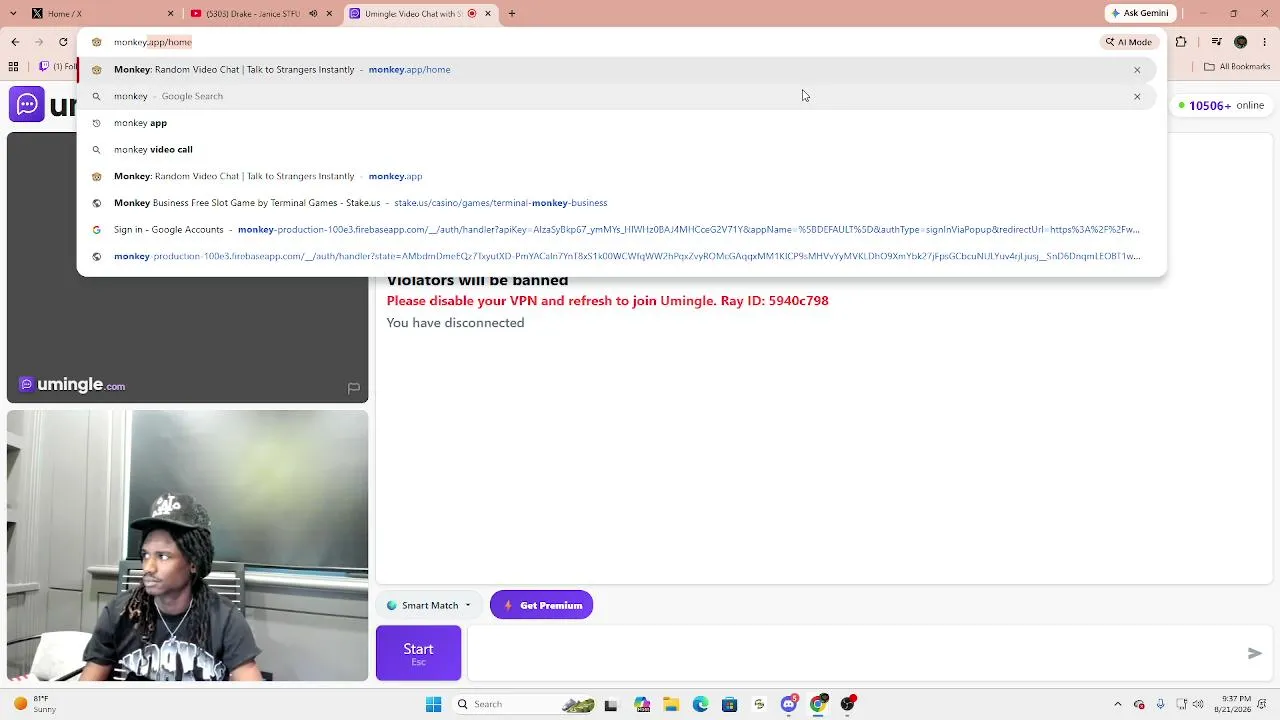Select the 'monkey - Google Search' suggestion
Image resolution: width=1280 pixels, height=720 pixels.
point(616,96)
